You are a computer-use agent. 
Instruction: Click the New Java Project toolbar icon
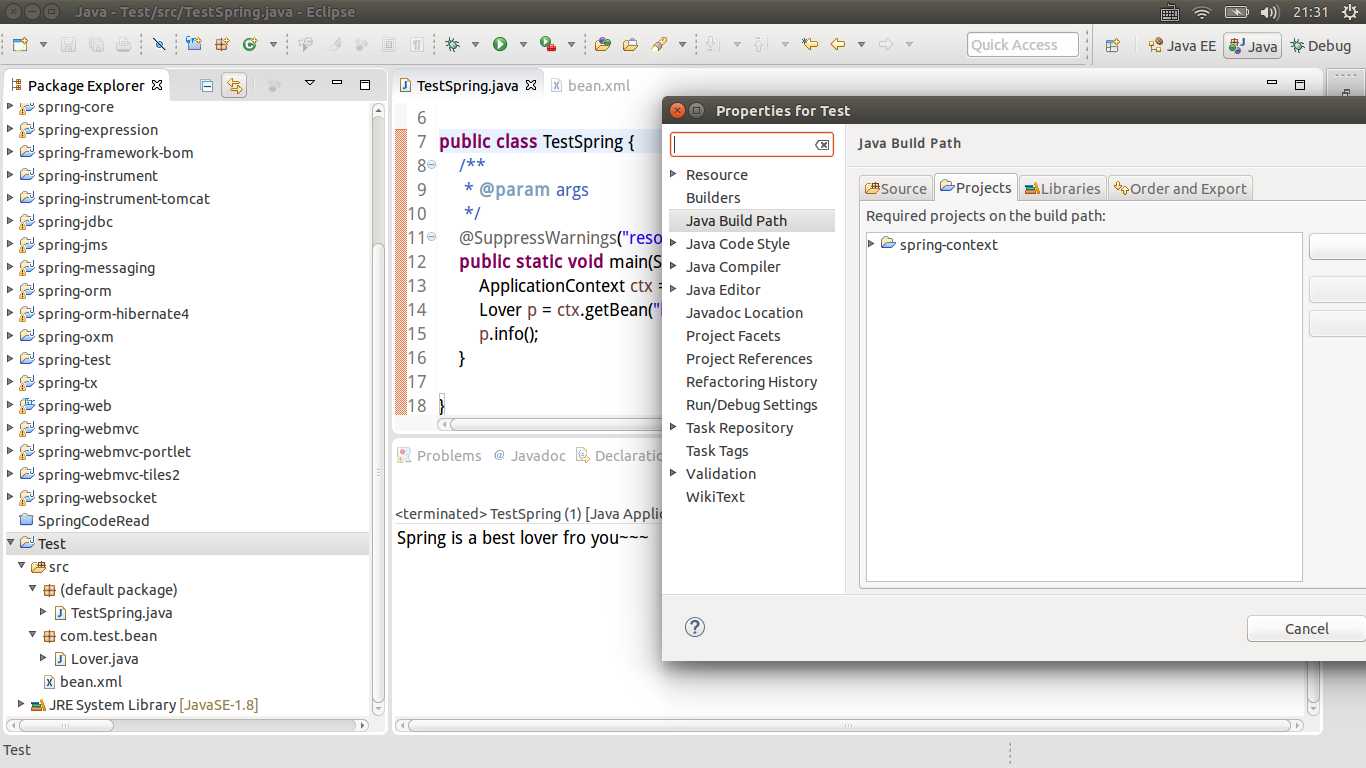[x=194, y=44]
